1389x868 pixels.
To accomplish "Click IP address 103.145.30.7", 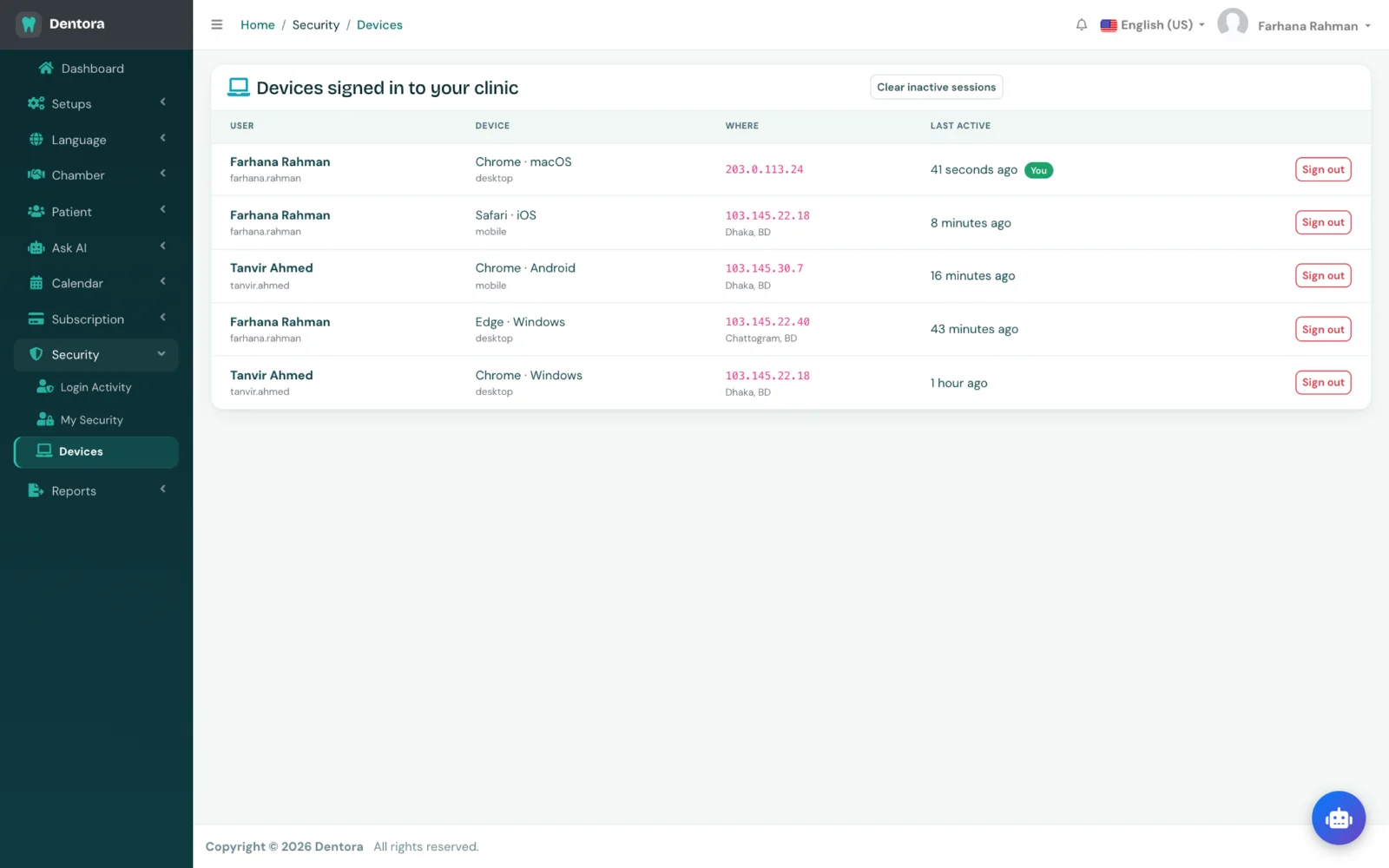I will (x=764, y=268).
